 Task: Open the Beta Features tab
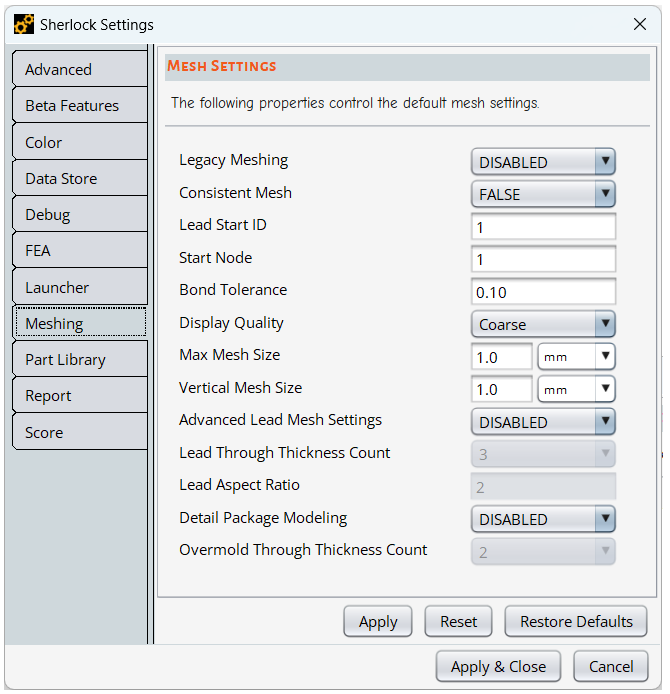[x=79, y=106]
